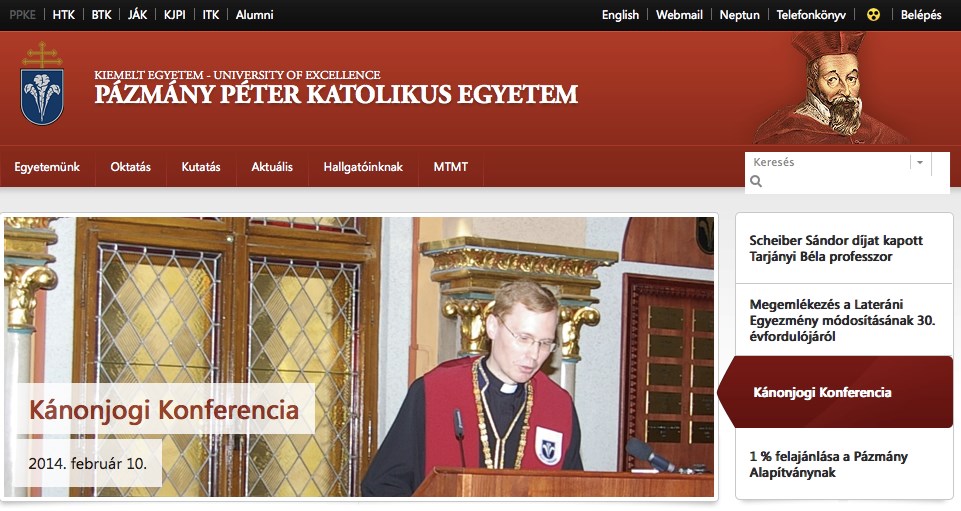The image size is (961, 511).
Task: Open the Egyetemünk menu
Action: pyautogui.click(x=47, y=167)
